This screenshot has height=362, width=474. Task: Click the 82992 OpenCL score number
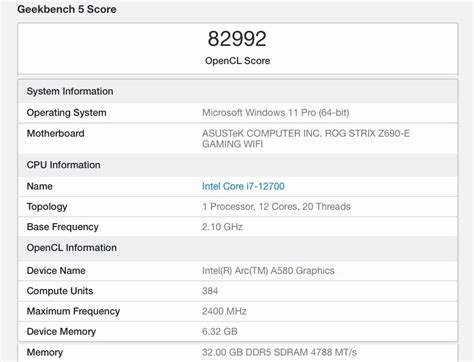coord(237,39)
